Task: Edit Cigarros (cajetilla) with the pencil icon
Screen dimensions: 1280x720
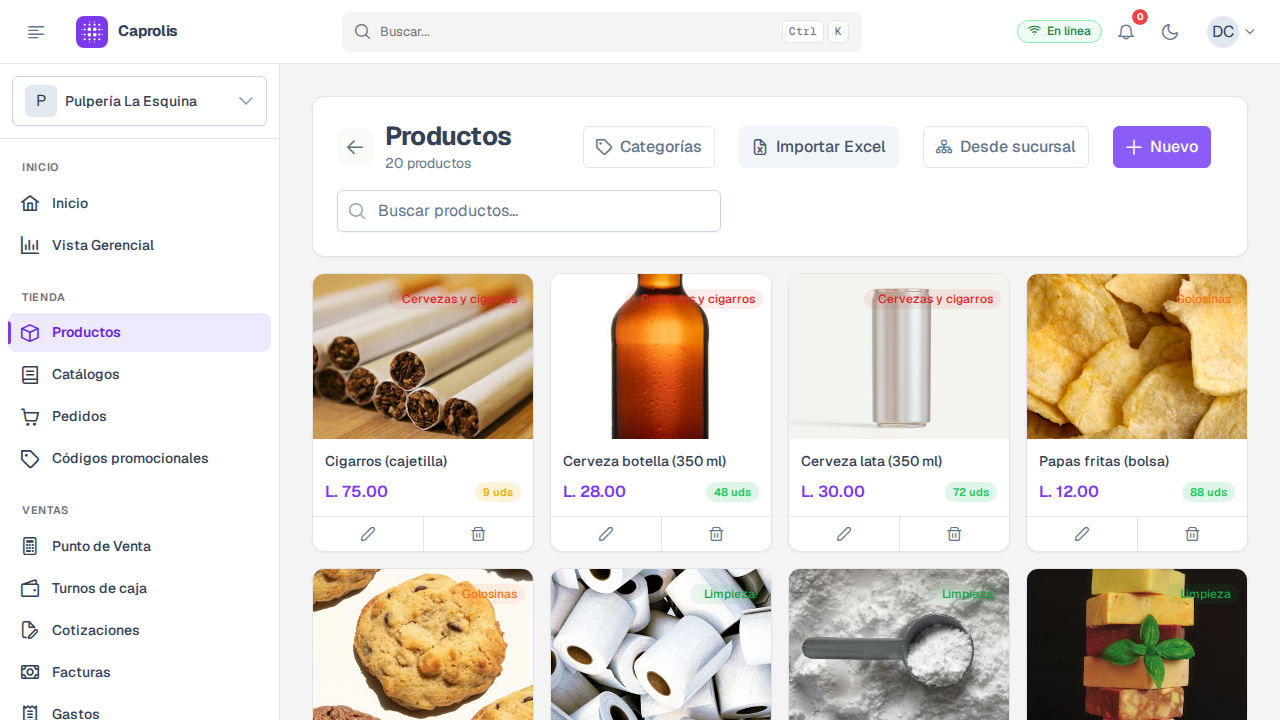Action: pyautogui.click(x=368, y=534)
